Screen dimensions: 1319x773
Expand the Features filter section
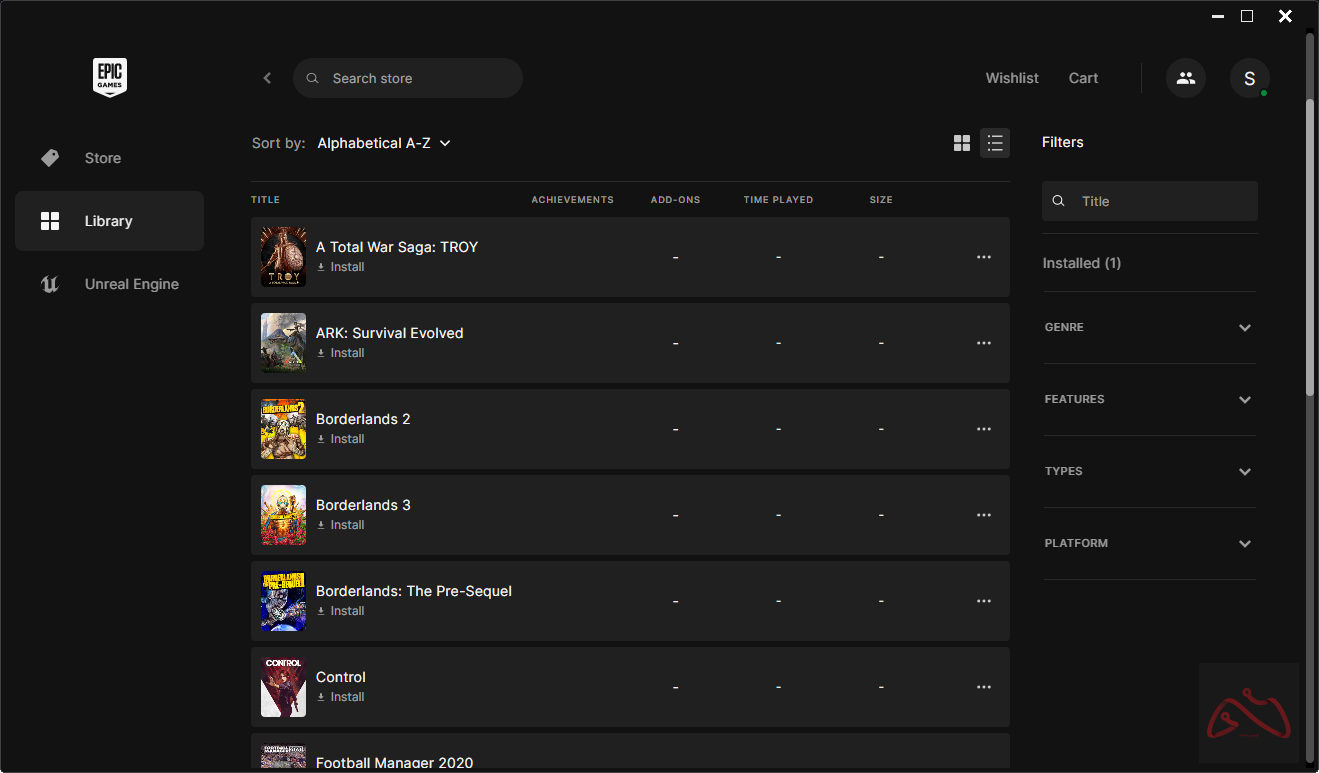tap(1149, 399)
